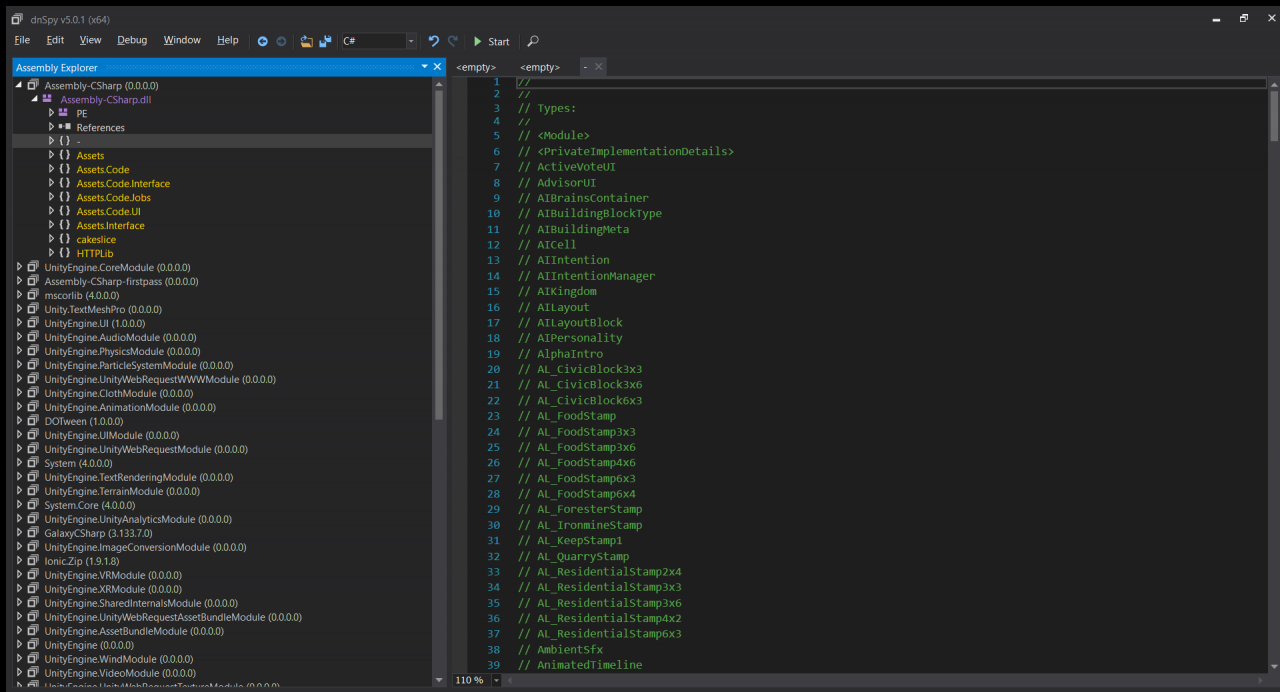
Task: Click the Navigate Forward arrow icon
Action: pos(281,41)
